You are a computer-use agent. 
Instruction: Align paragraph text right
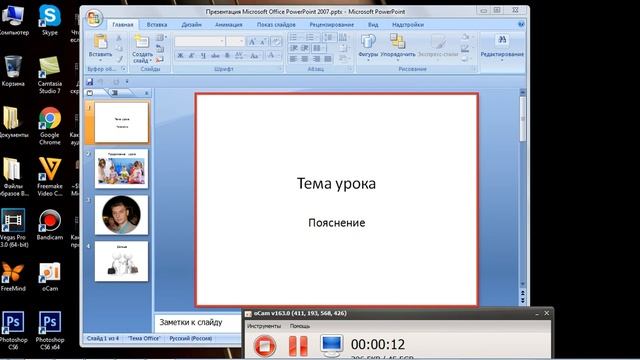coord(316,59)
